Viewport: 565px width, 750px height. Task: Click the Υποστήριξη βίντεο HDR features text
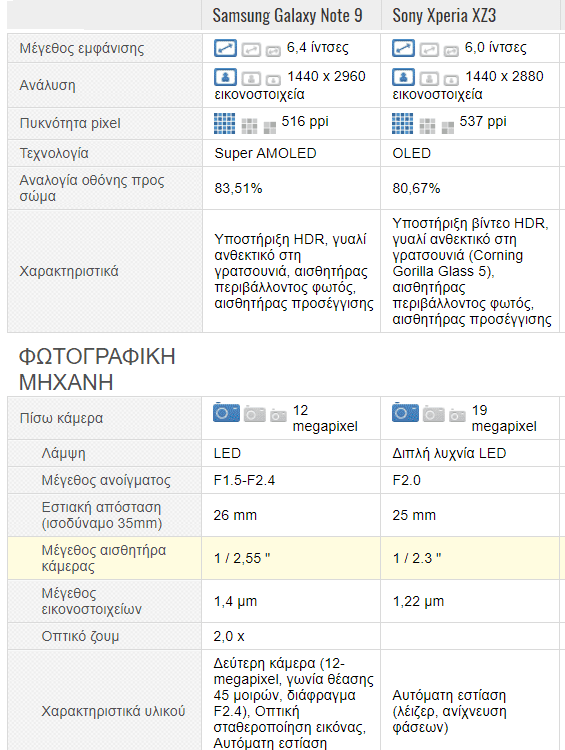[x=472, y=271]
